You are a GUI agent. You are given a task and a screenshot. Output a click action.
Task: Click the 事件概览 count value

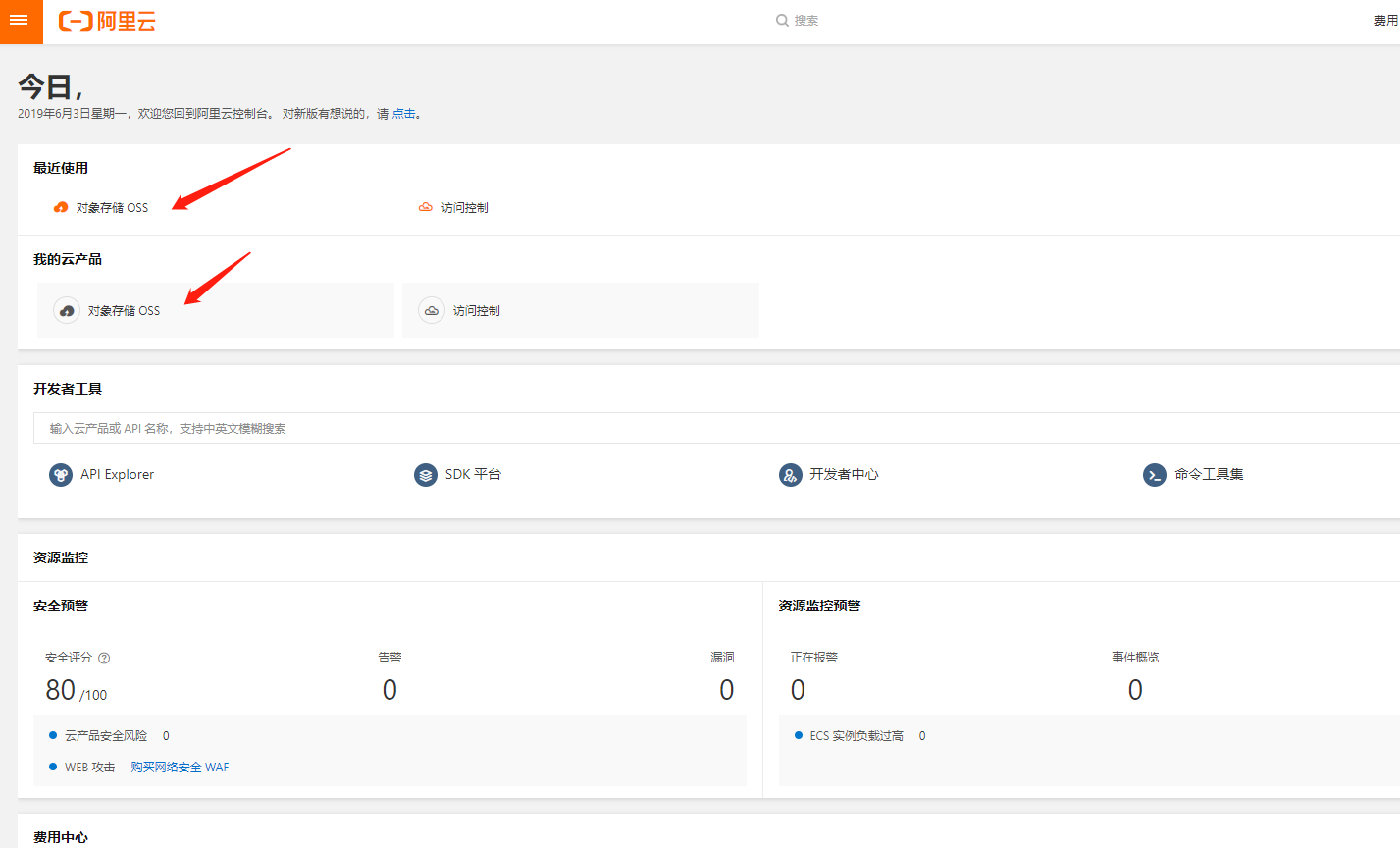click(x=1135, y=691)
